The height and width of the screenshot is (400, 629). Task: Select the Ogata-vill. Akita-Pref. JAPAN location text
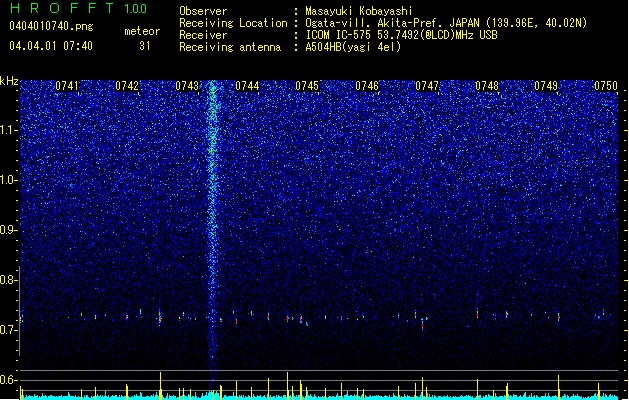[446, 23]
